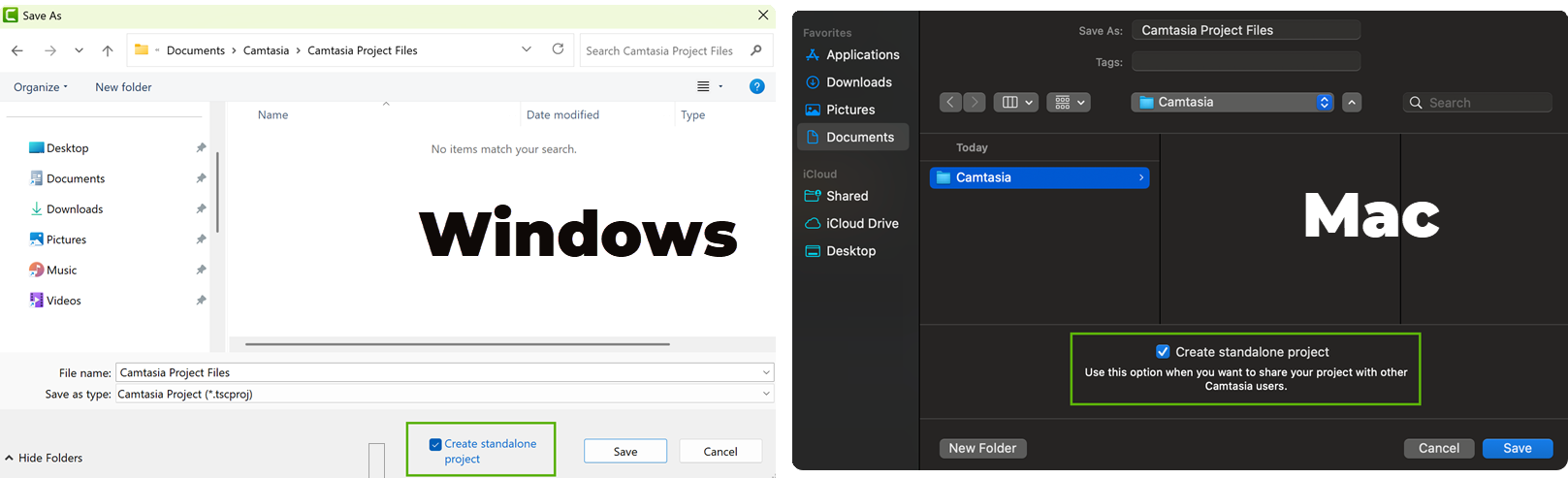Go forward in Windows Save As dialog
The width and height of the screenshot is (1568, 478).
click(50, 50)
